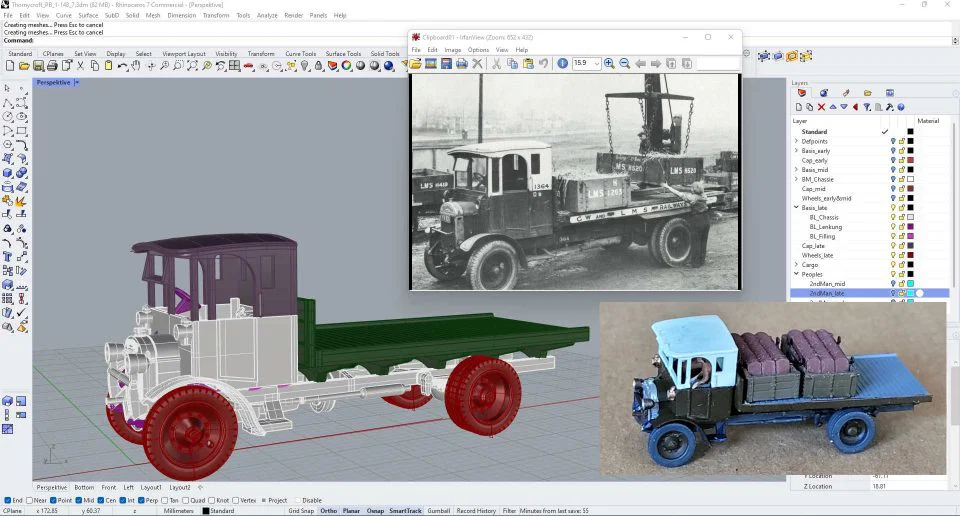Image resolution: width=960 pixels, height=516 pixels.
Task: Click the red delete layer X icon
Action: point(822,107)
